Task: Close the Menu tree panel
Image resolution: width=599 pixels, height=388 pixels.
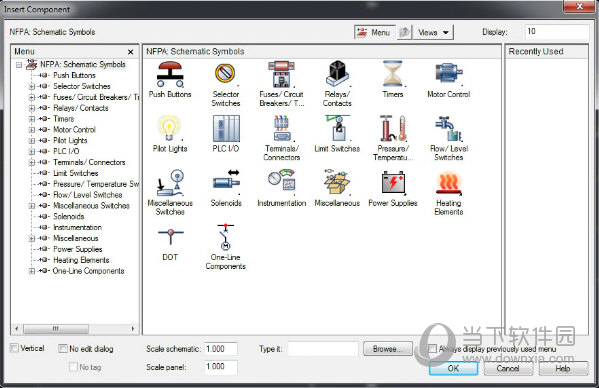Action: click(130, 52)
